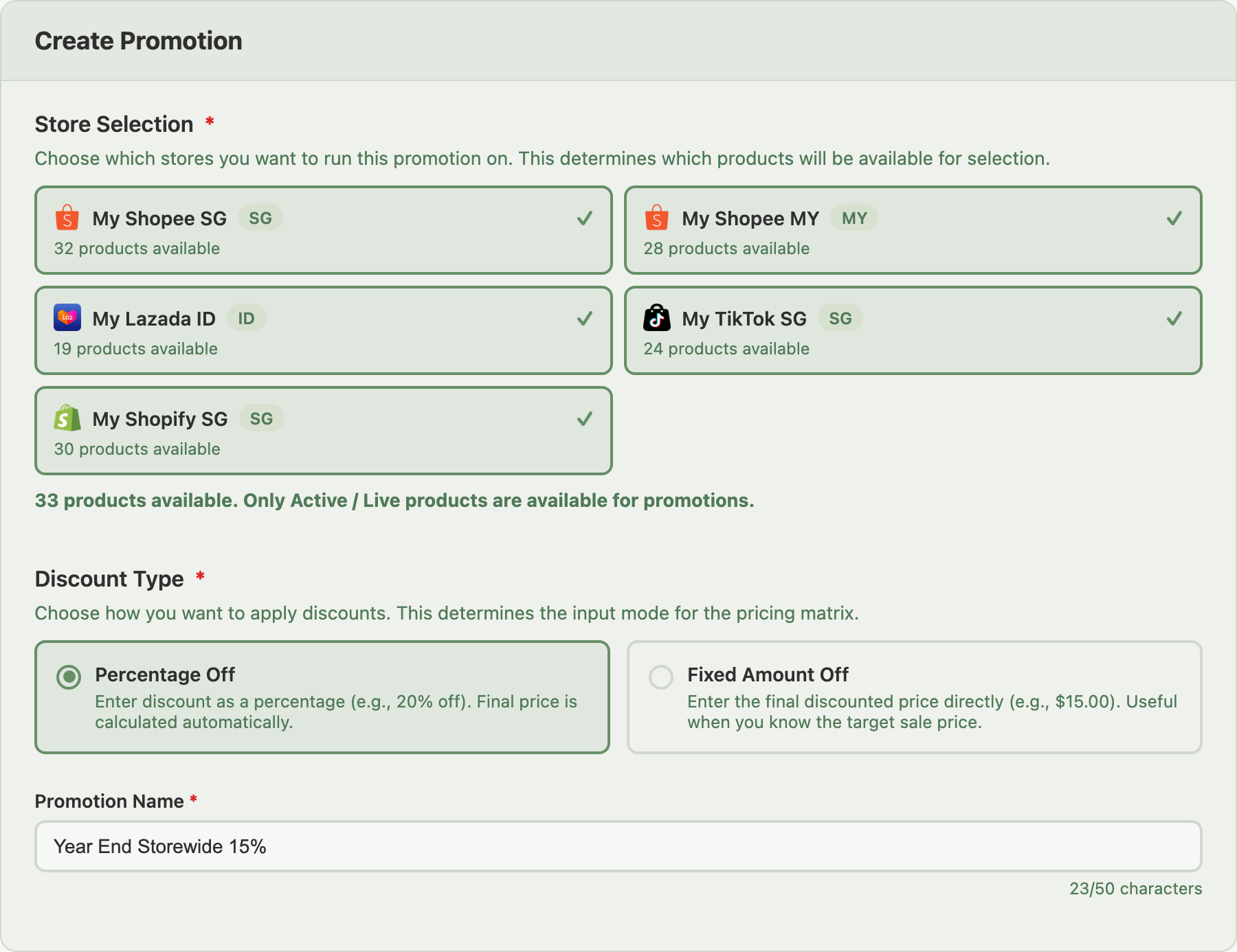
Task: Click the '33 products available' summary line
Action: point(394,500)
